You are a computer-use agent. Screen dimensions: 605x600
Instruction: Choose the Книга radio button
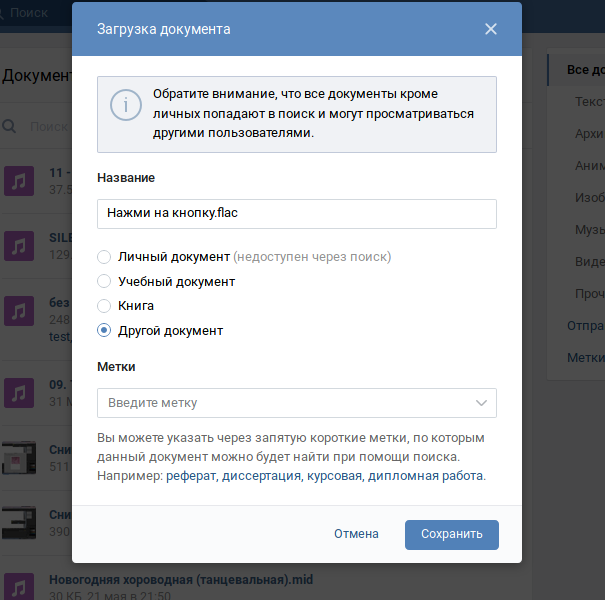click(x=104, y=306)
